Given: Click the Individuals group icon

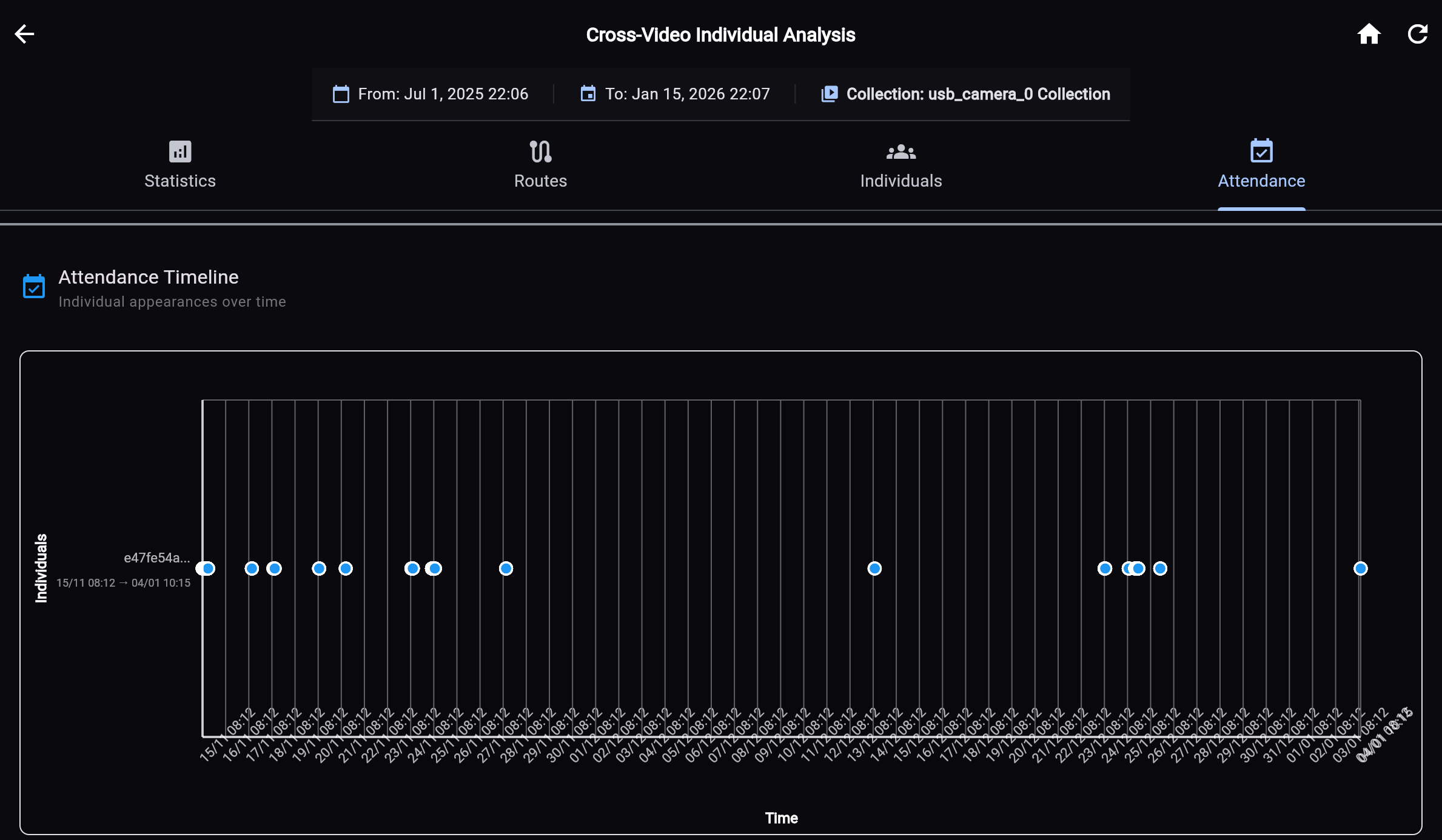Looking at the screenshot, I should click(x=900, y=152).
